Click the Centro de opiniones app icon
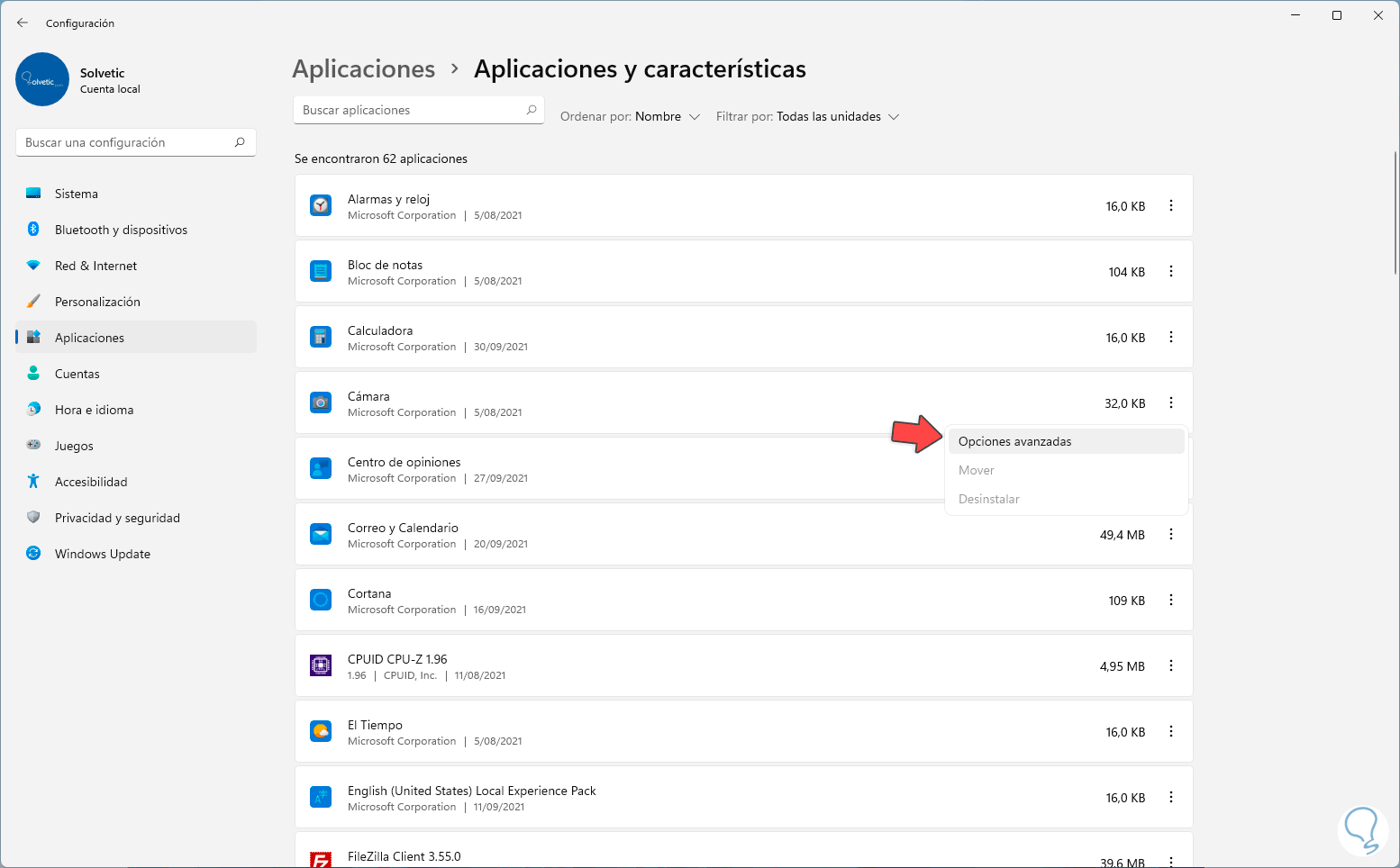 [321, 468]
